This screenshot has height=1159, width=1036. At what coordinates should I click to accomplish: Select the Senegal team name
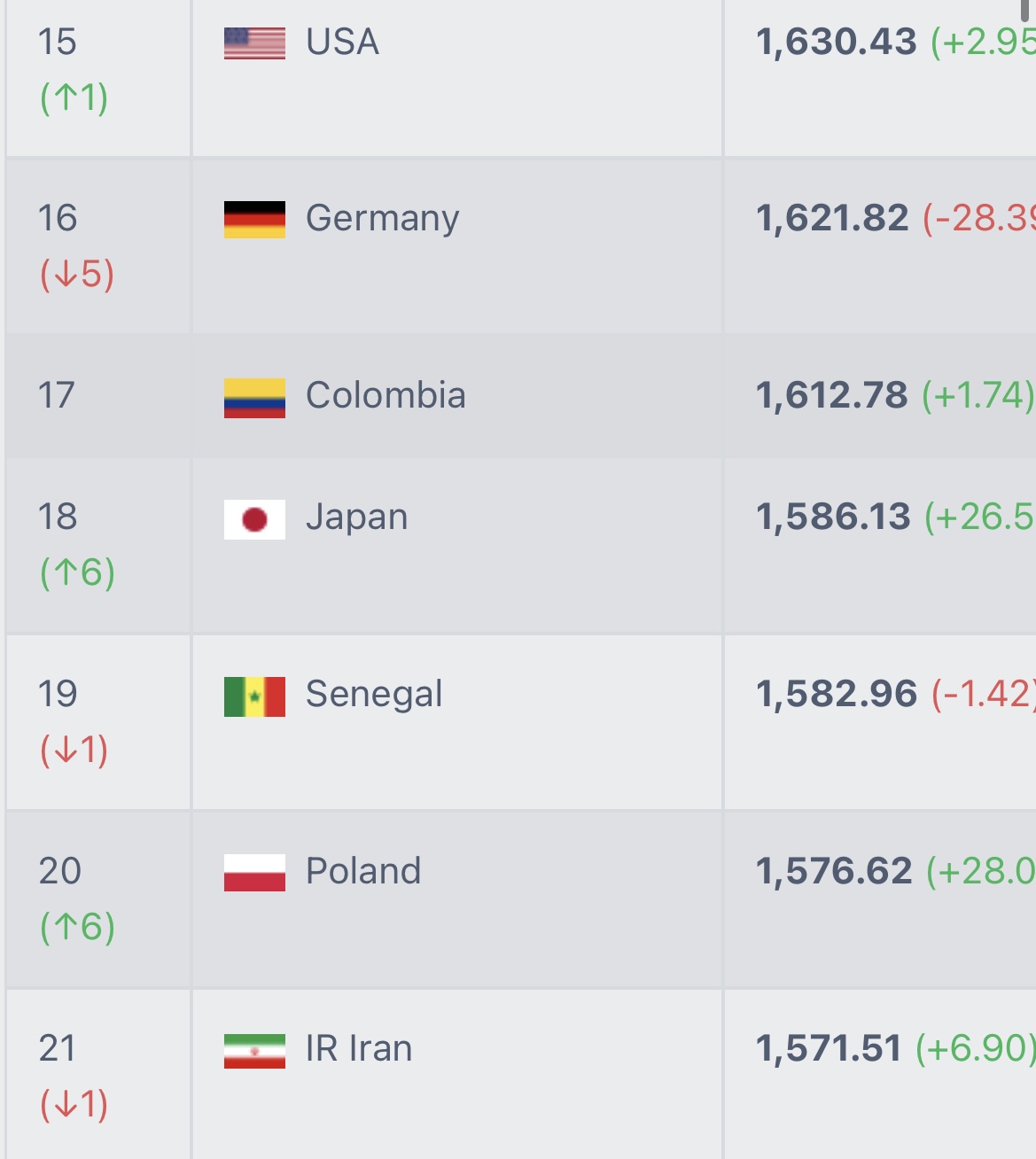click(x=373, y=695)
